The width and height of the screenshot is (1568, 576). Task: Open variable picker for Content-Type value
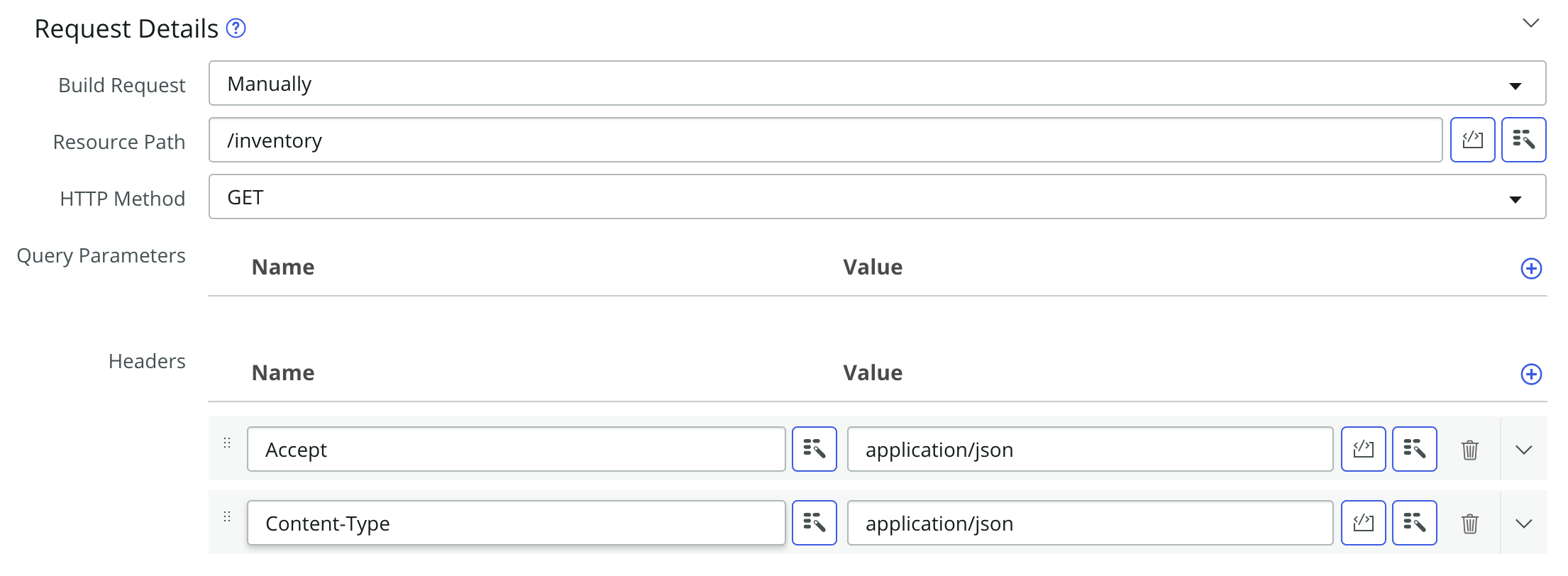pos(1415,524)
